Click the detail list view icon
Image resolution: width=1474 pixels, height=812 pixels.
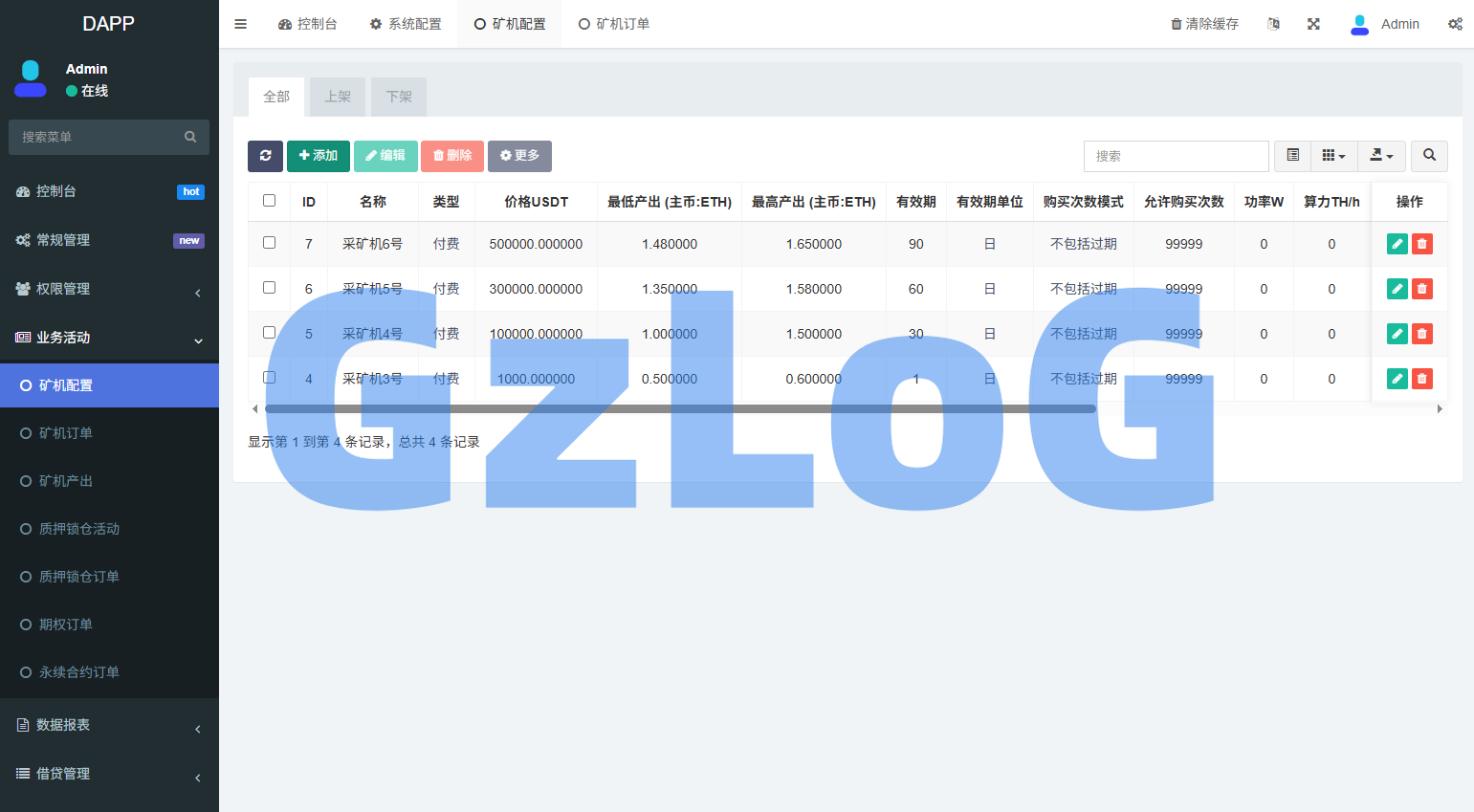pos(1292,156)
